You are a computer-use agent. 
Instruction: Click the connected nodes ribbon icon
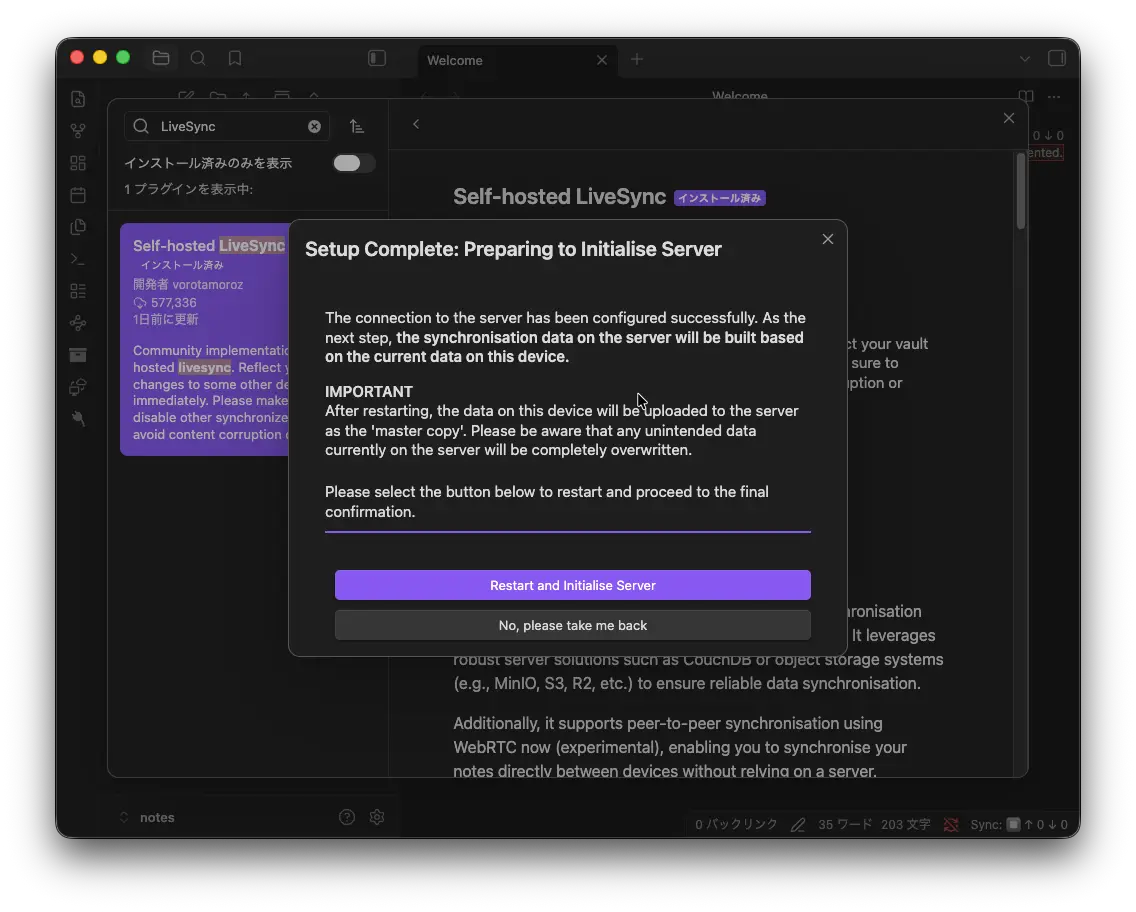(x=78, y=322)
